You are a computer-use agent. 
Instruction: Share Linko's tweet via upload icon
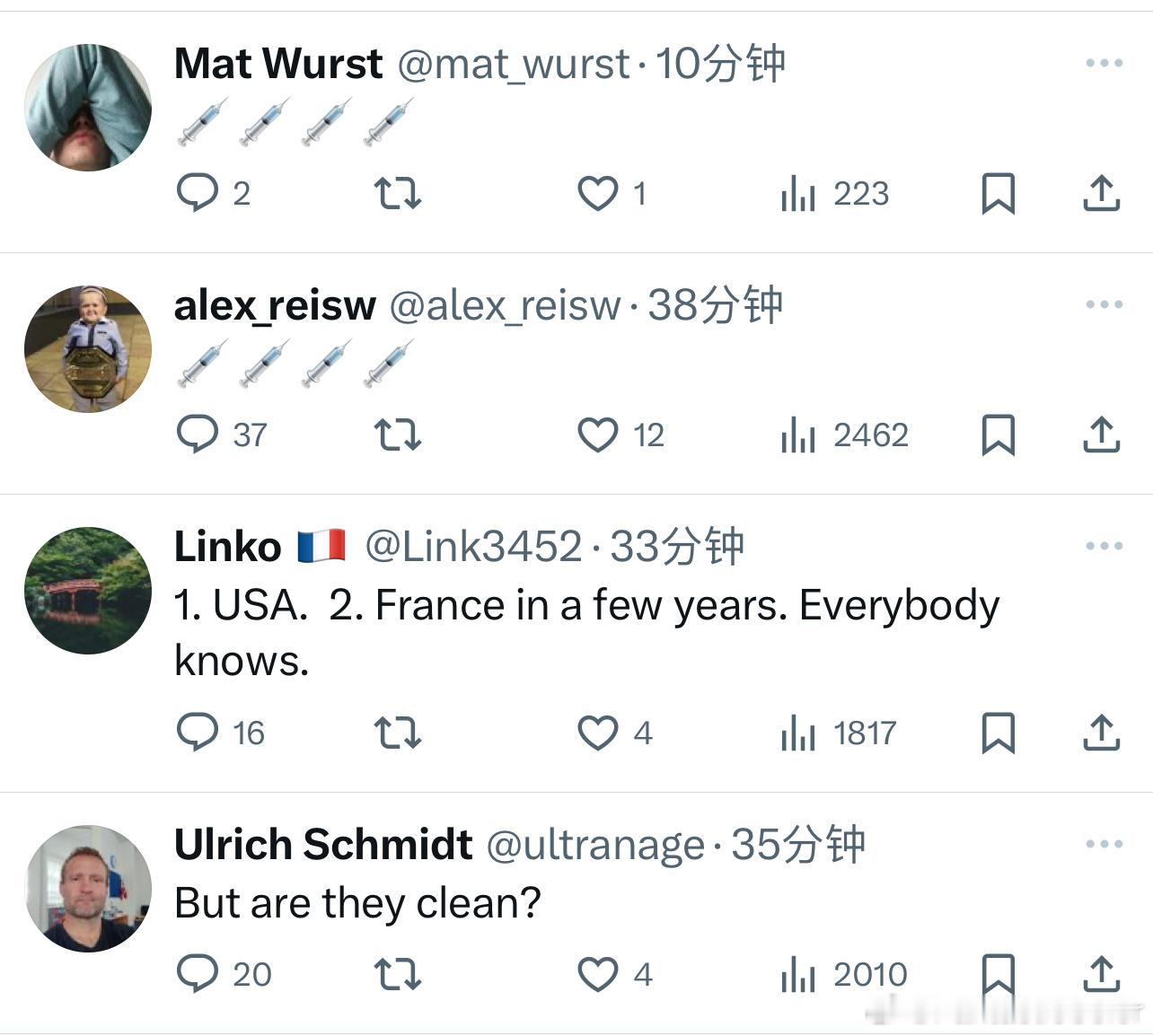pos(1101,733)
